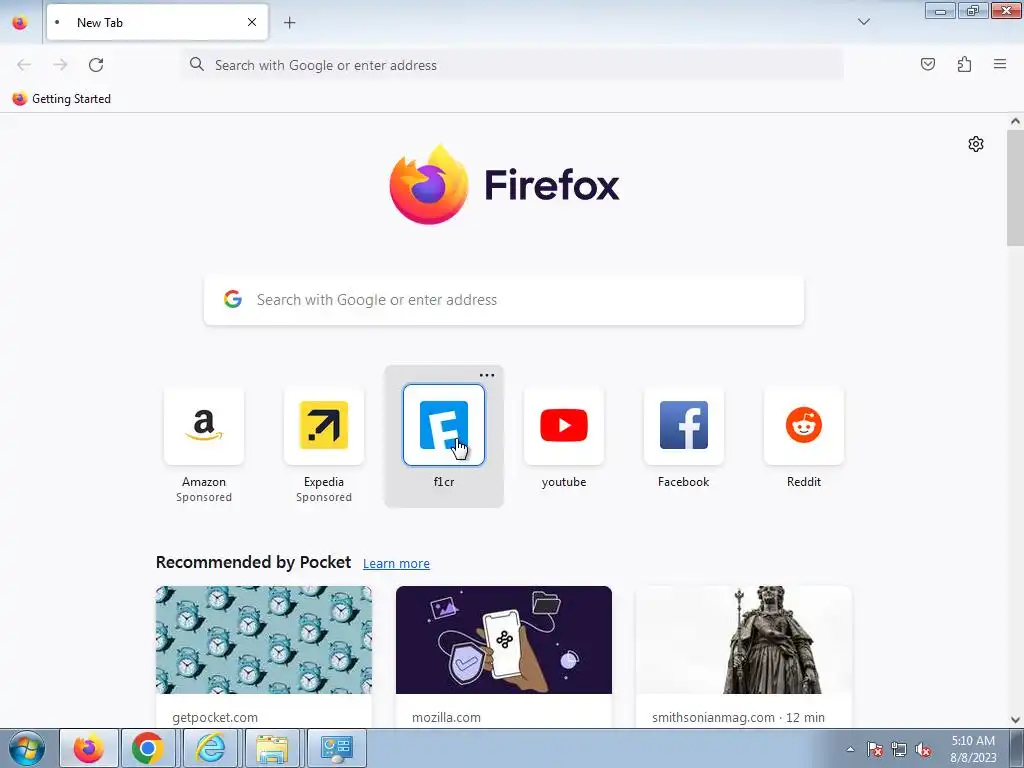Focus the Google search box on page
The height and width of the screenshot is (768, 1024).
click(504, 300)
